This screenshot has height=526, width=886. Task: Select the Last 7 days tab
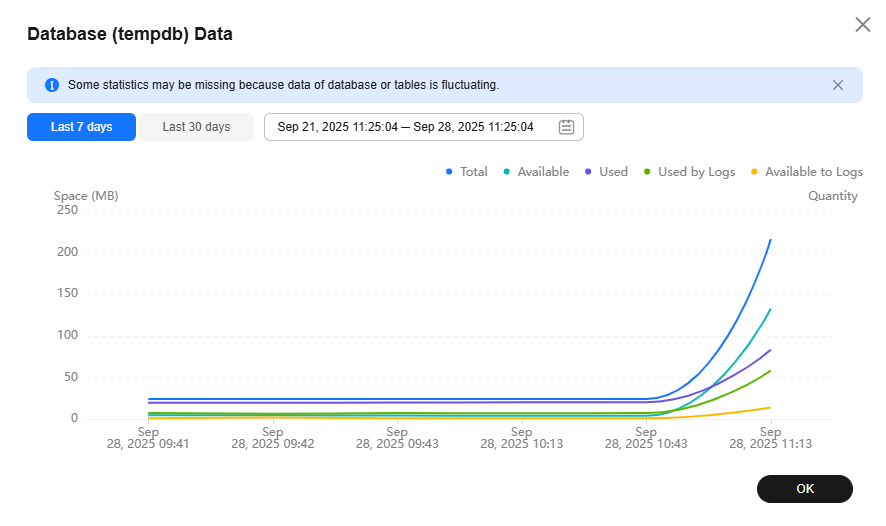[81, 127]
